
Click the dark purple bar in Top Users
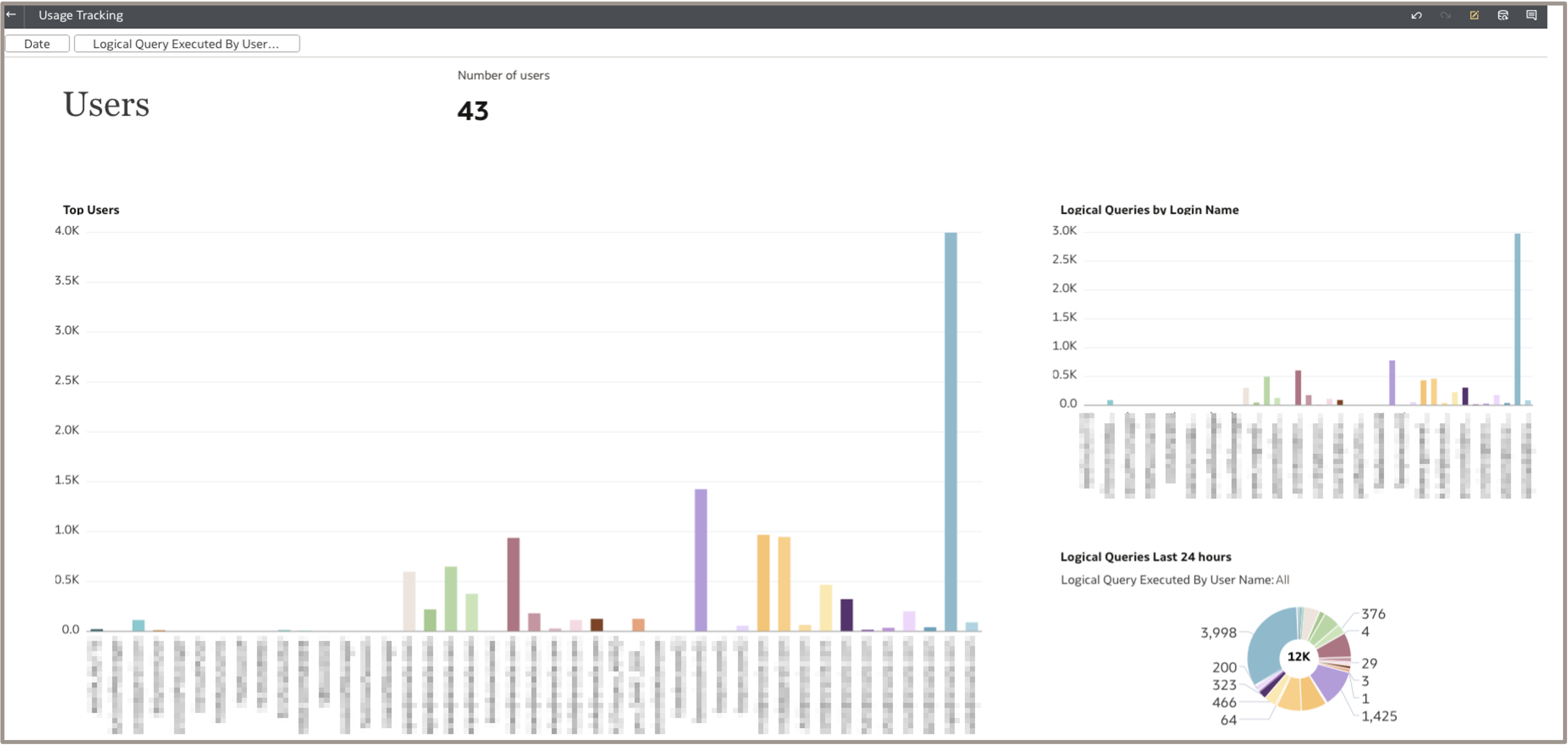(846, 615)
